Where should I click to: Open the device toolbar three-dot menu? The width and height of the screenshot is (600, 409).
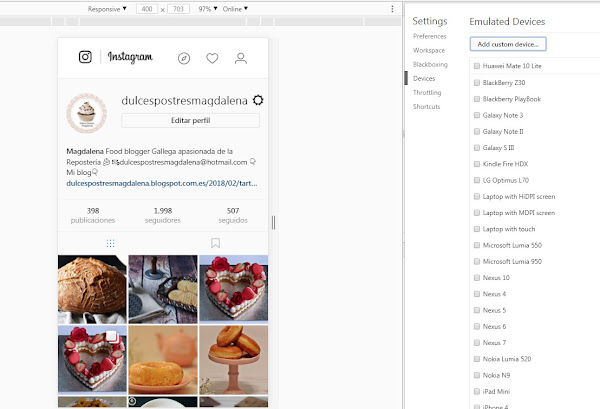(x=392, y=9)
